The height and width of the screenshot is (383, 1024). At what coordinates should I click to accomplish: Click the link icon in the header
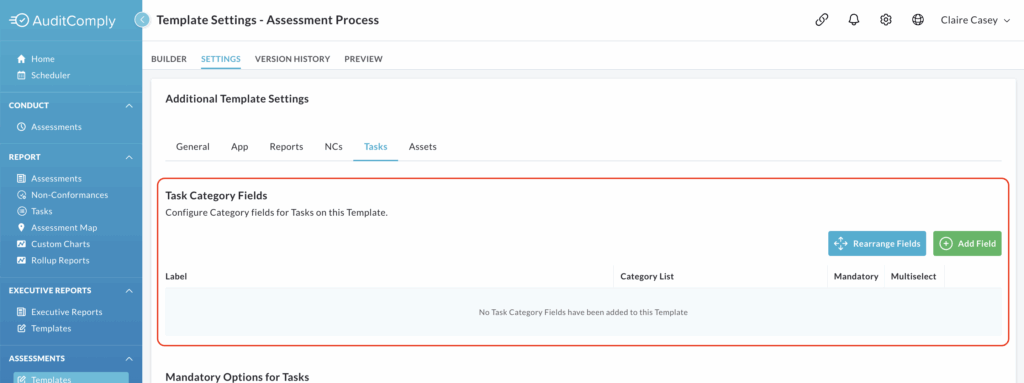822,20
